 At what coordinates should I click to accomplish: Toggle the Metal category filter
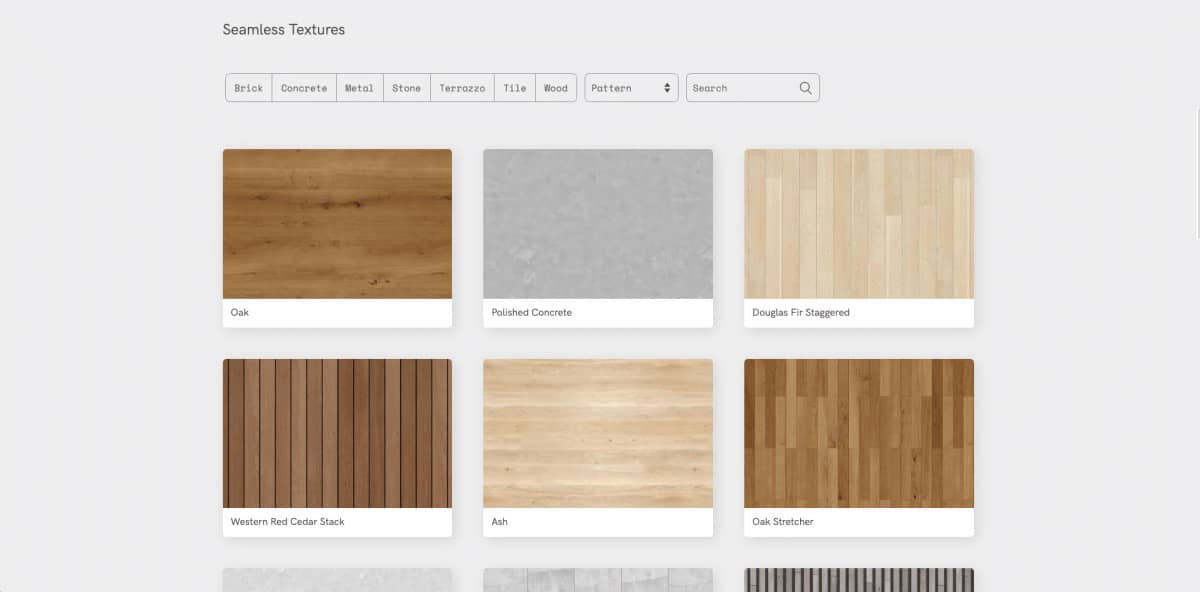coord(359,88)
